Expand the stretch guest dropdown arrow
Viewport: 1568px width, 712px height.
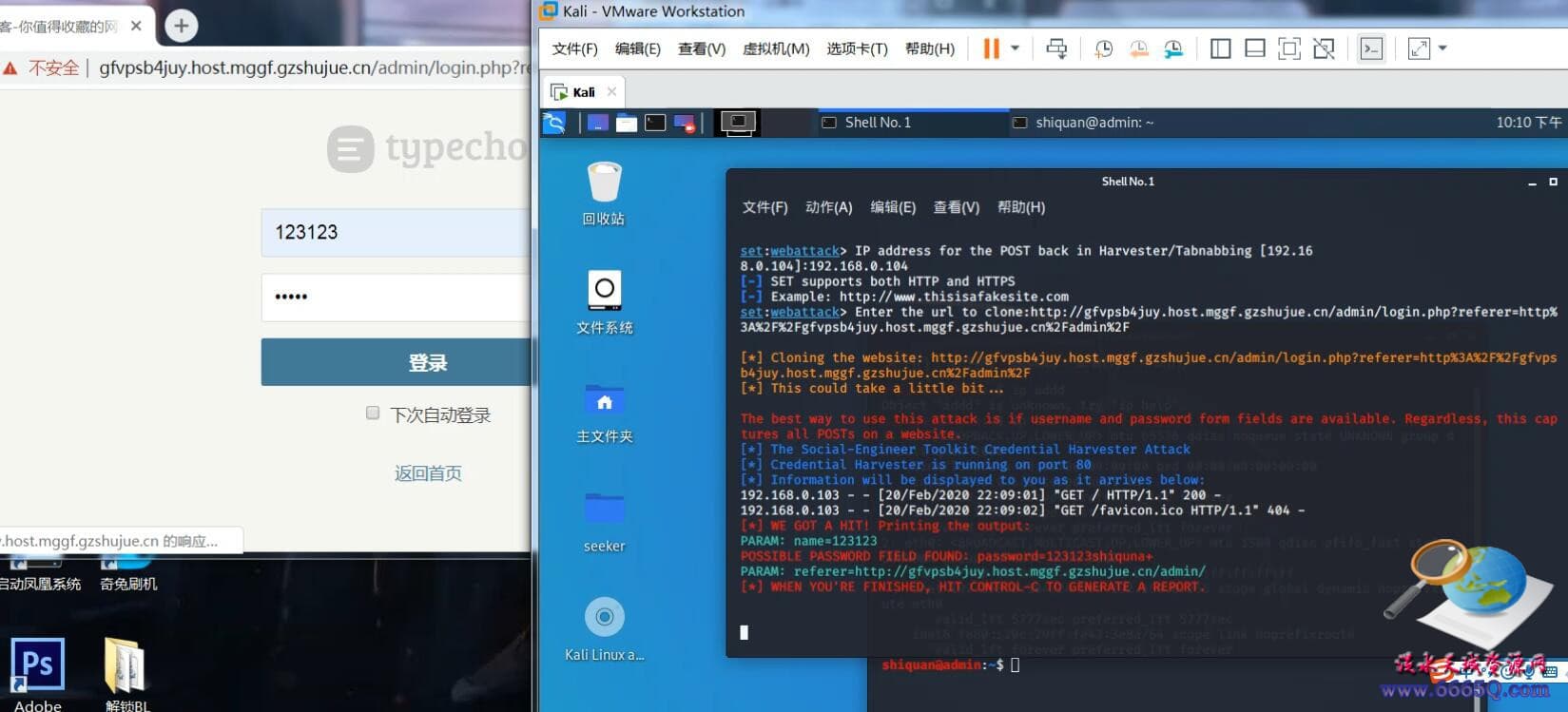[1442, 48]
